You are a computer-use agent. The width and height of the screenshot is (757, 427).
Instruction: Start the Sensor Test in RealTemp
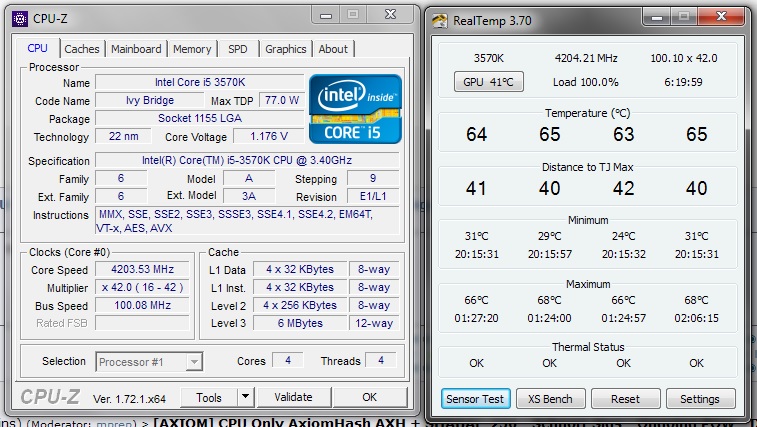click(475, 399)
